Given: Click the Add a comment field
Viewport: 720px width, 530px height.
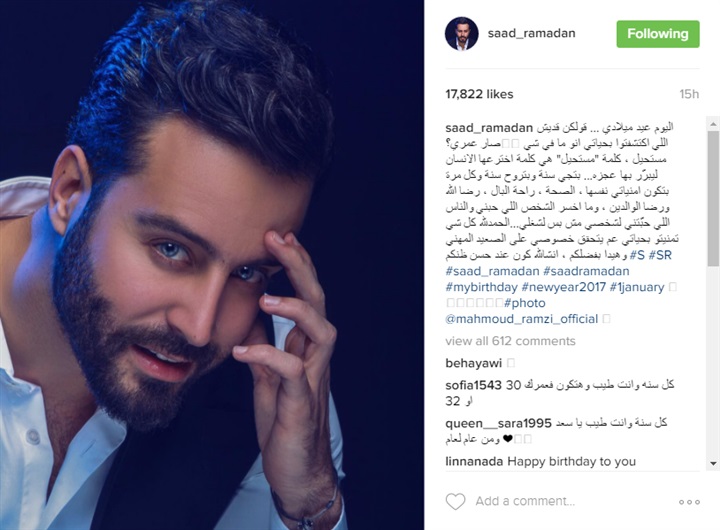Looking at the screenshot, I should coord(525,501).
